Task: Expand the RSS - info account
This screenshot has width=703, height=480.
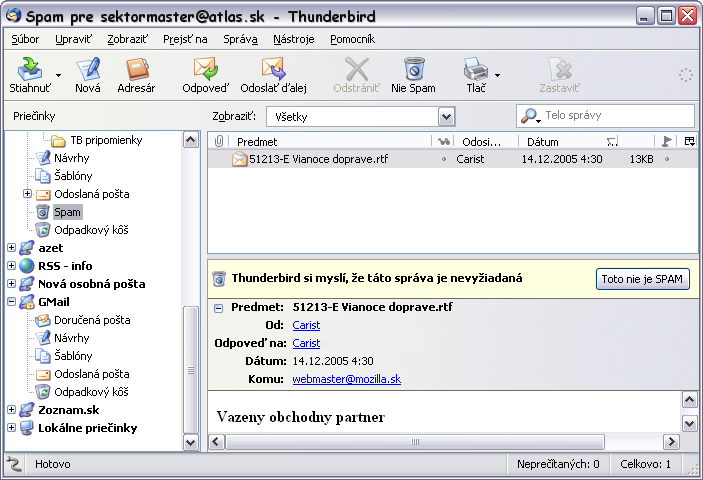Action: (12, 266)
